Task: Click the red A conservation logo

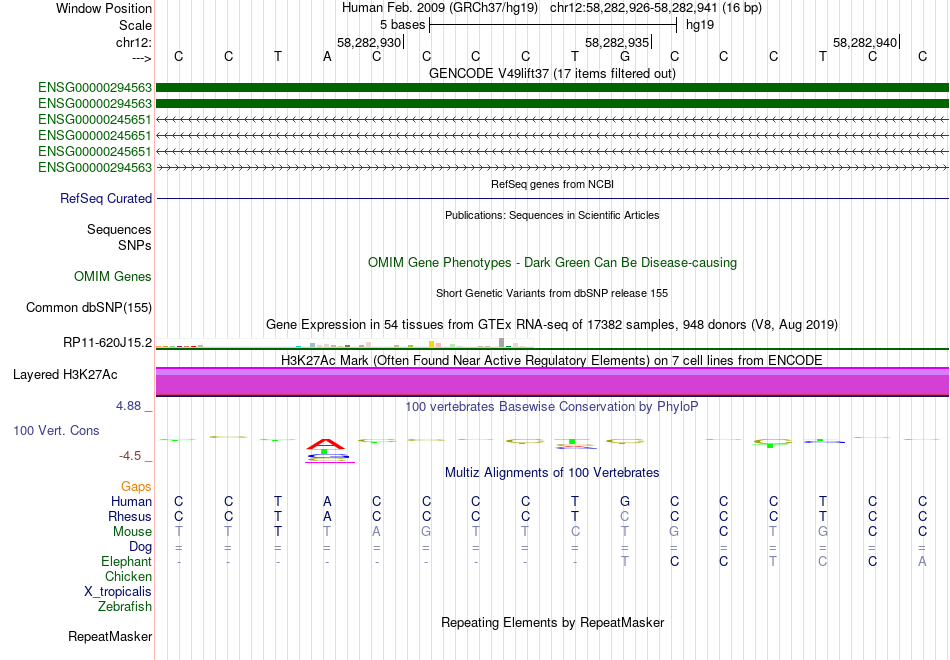Action: pos(326,444)
